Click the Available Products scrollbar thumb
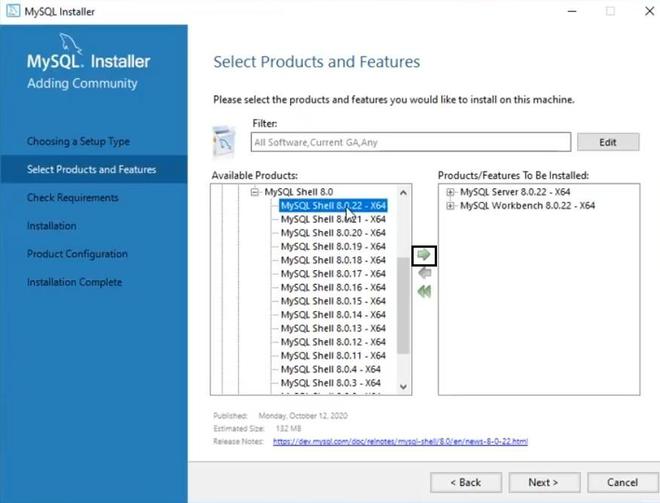The width and height of the screenshot is (660, 503). [403, 305]
